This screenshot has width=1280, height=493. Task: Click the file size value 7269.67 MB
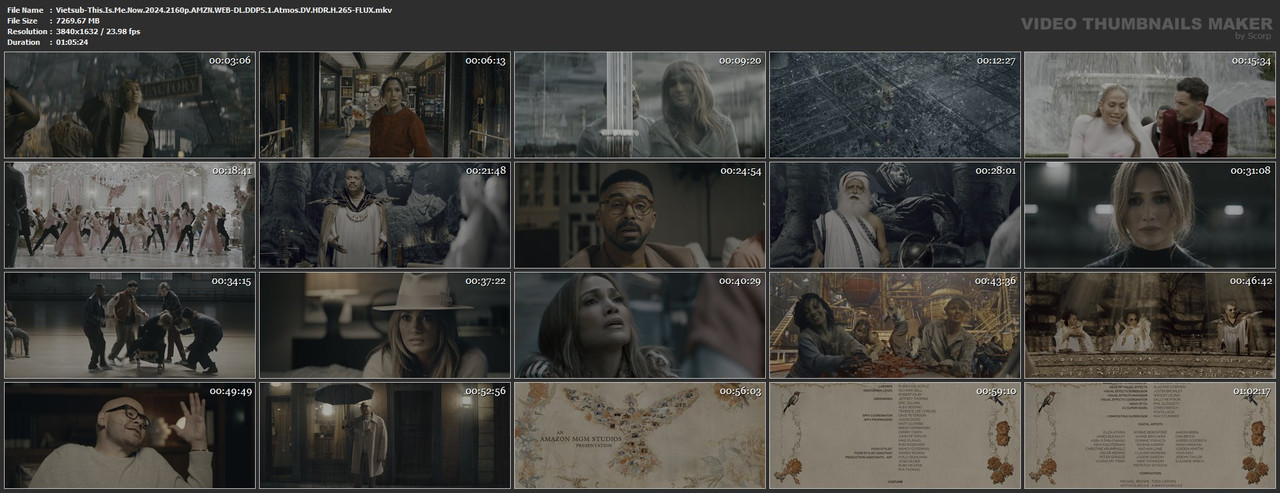point(85,20)
